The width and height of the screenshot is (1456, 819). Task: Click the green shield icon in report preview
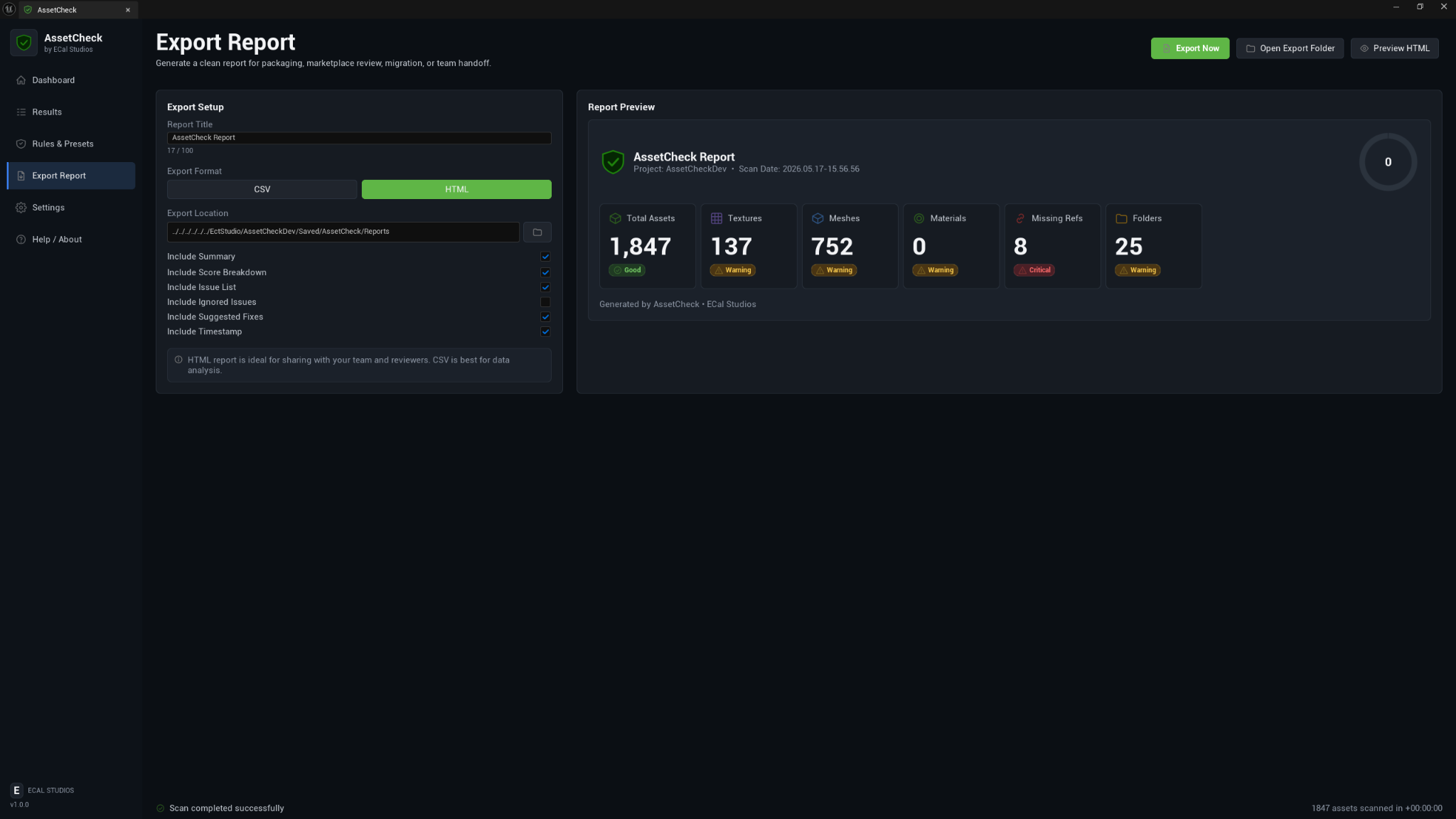pyautogui.click(x=613, y=162)
